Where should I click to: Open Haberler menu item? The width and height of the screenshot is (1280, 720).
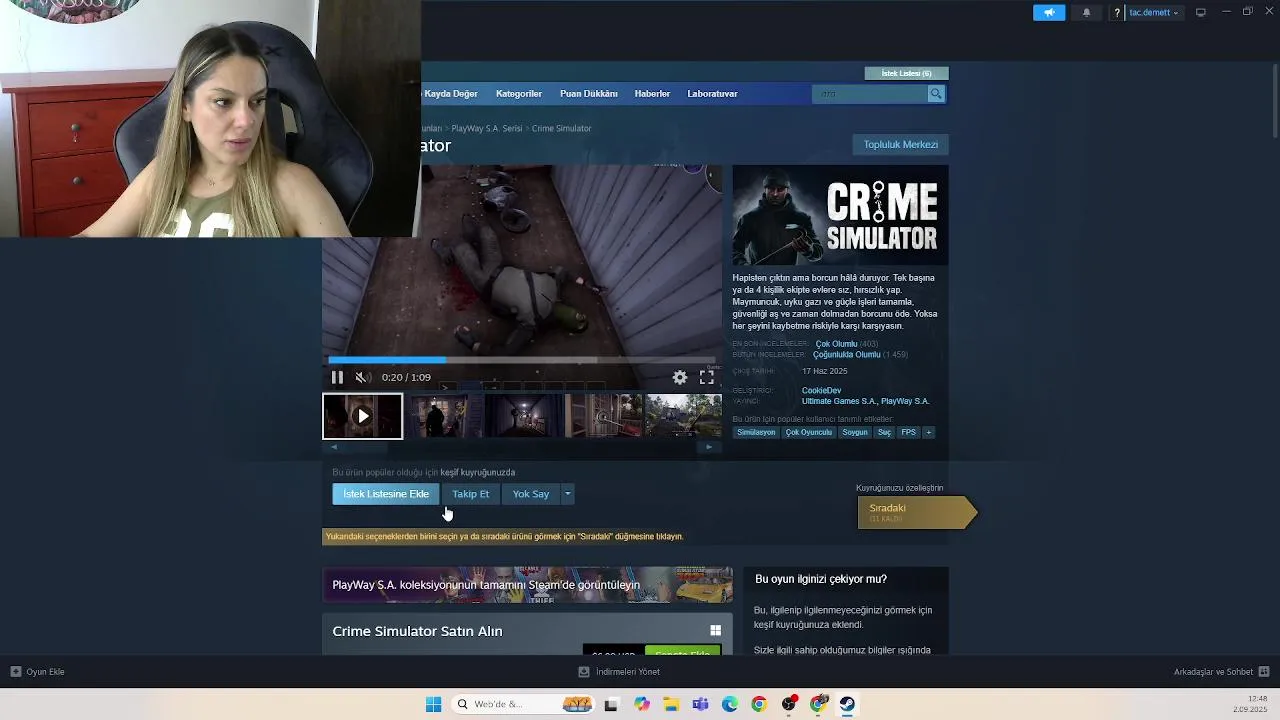click(x=652, y=94)
